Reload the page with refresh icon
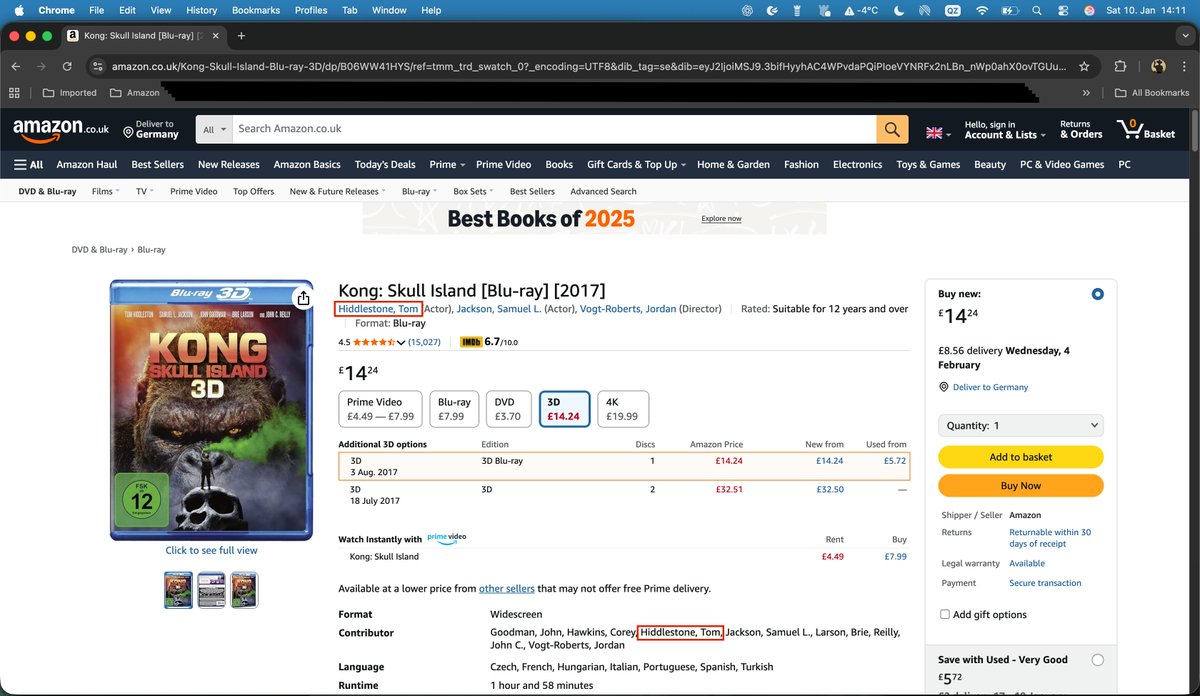 coord(69,66)
